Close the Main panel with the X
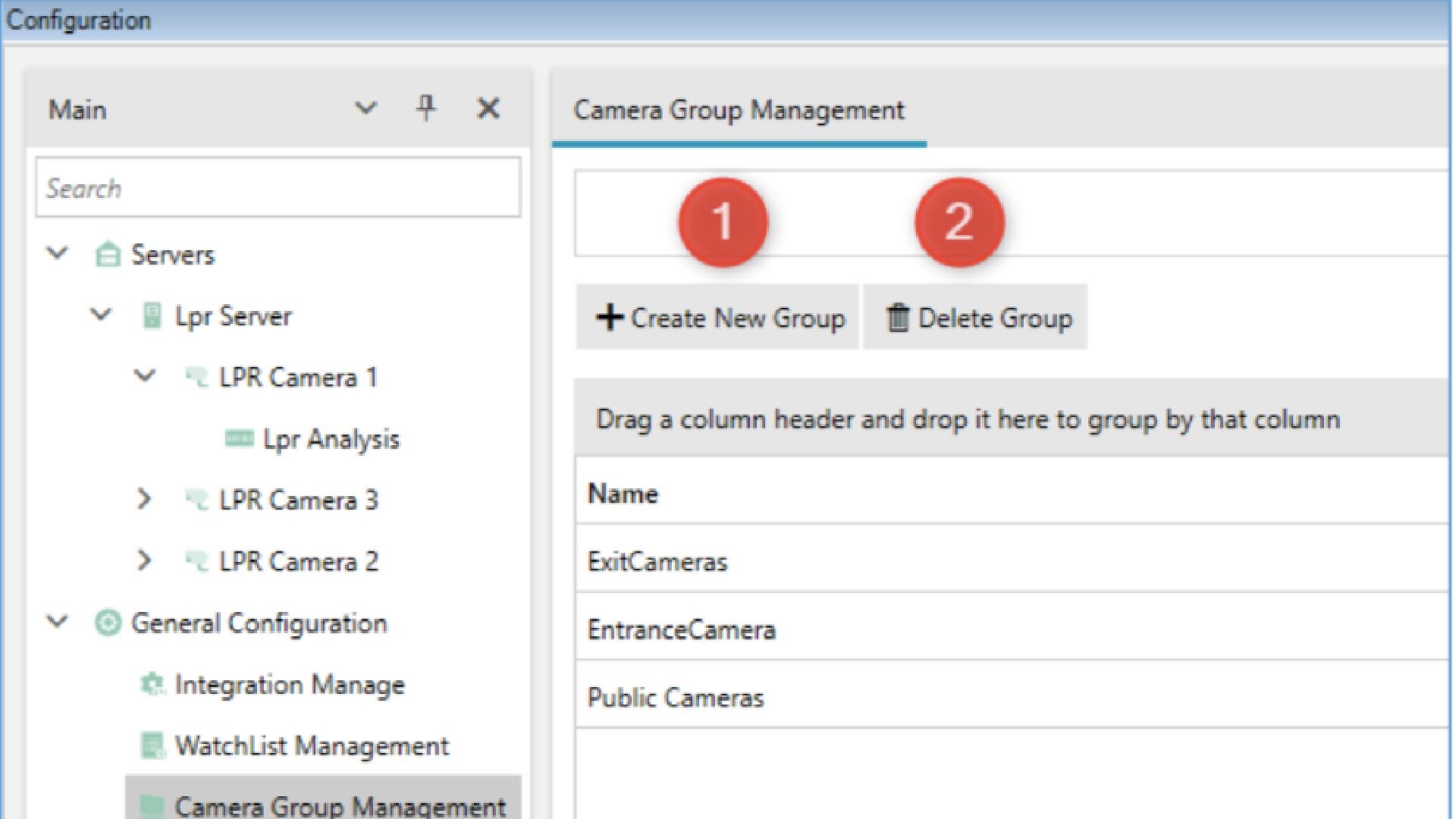The height and width of the screenshot is (819, 1456). pos(488,108)
